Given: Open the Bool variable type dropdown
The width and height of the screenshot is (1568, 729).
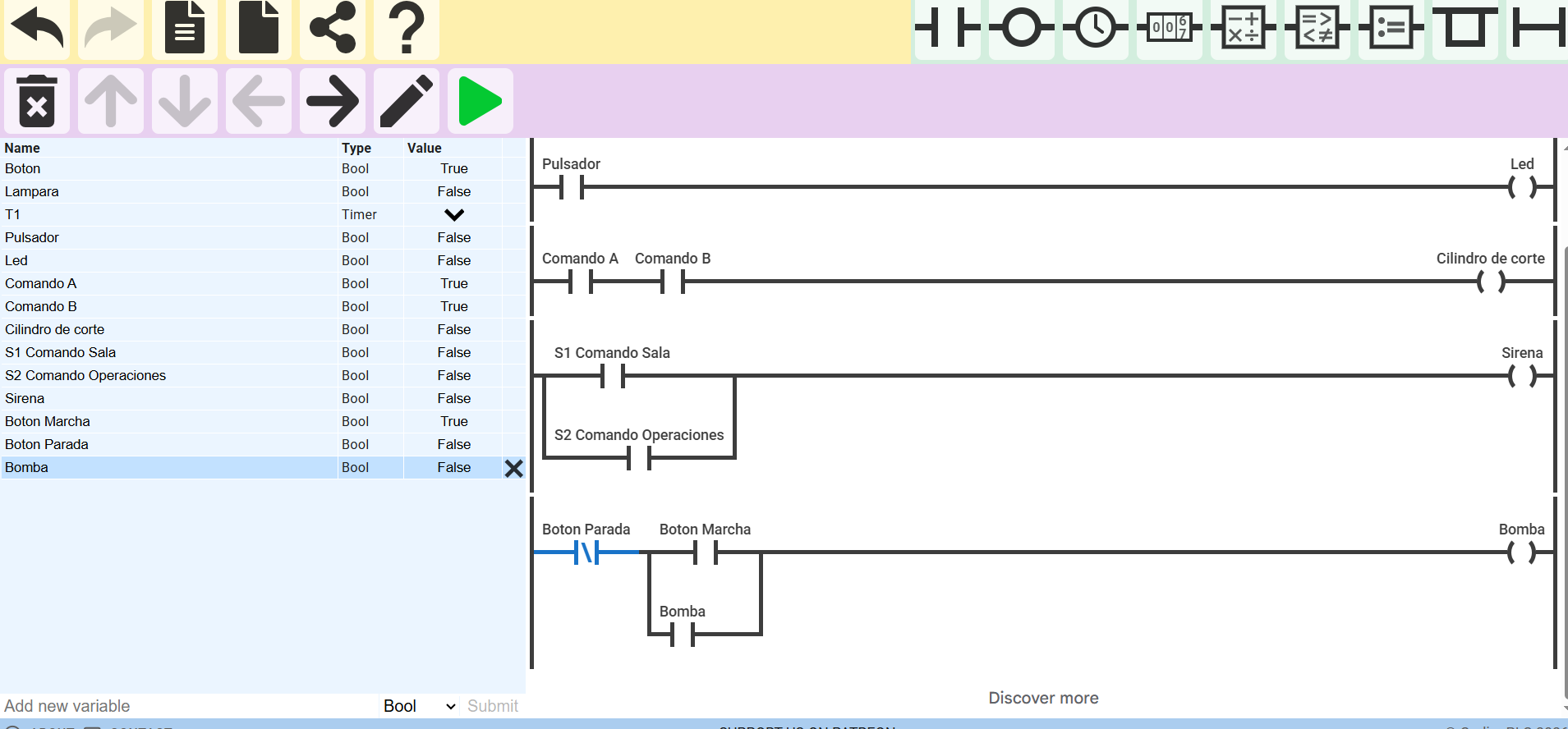Looking at the screenshot, I should [x=419, y=706].
